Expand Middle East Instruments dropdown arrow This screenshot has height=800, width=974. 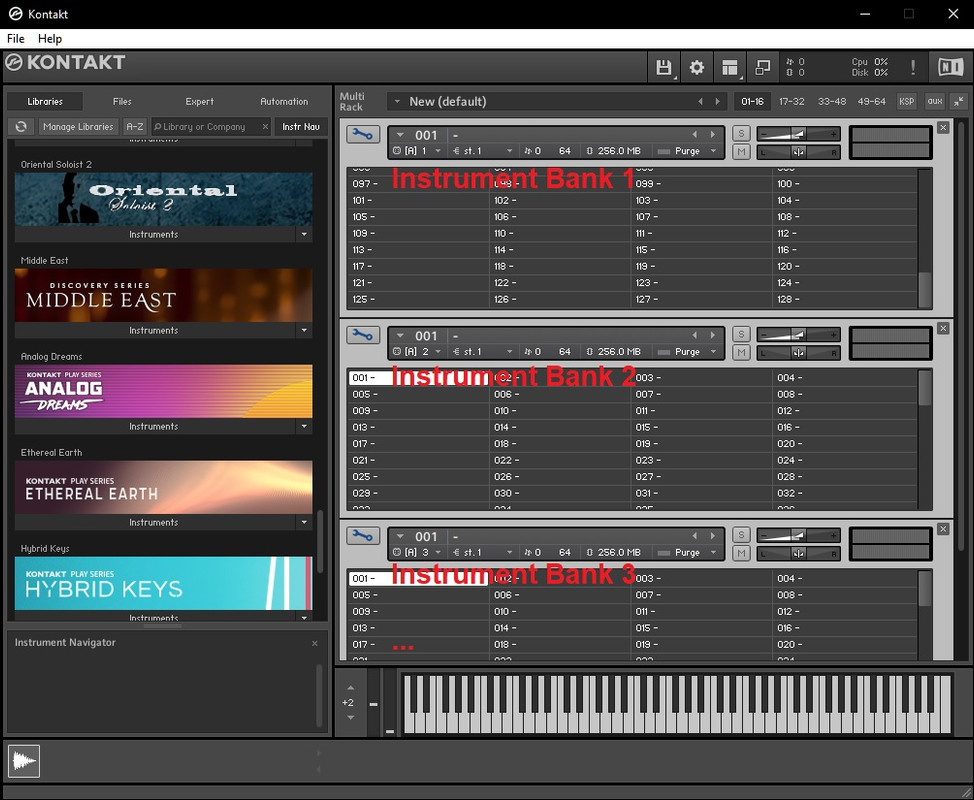(x=304, y=330)
